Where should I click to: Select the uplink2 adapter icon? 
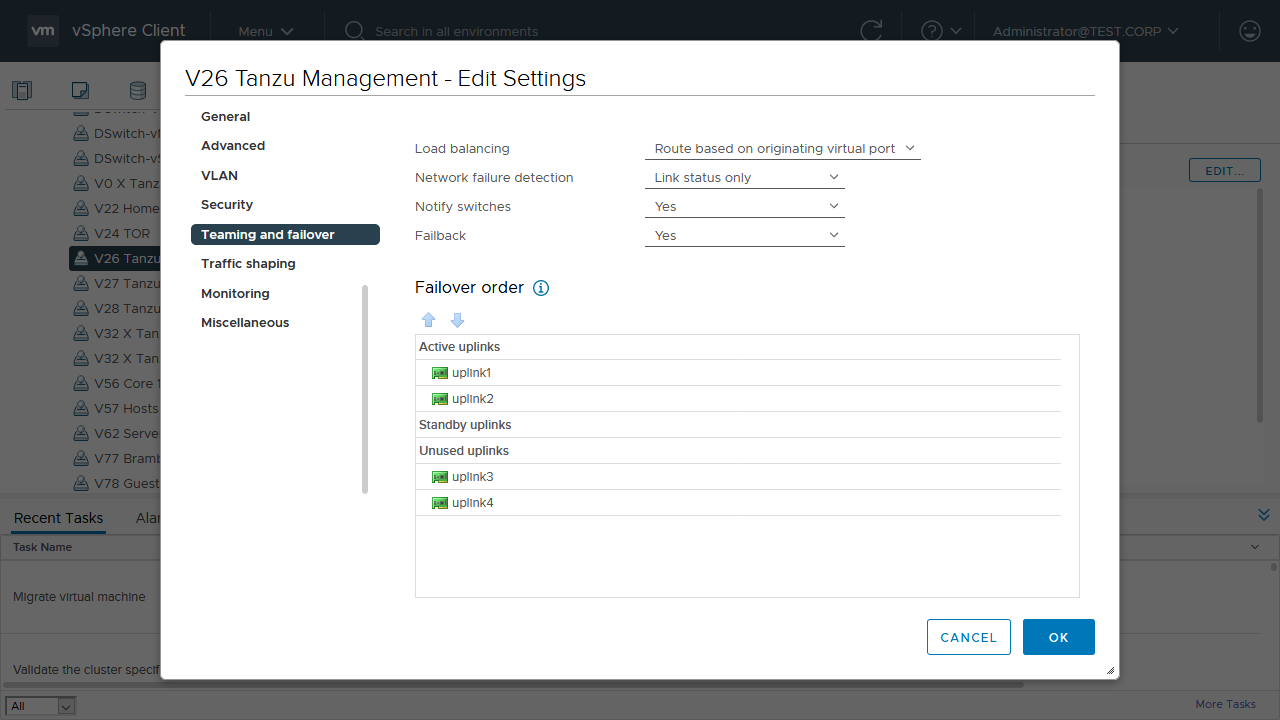click(440, 399)
